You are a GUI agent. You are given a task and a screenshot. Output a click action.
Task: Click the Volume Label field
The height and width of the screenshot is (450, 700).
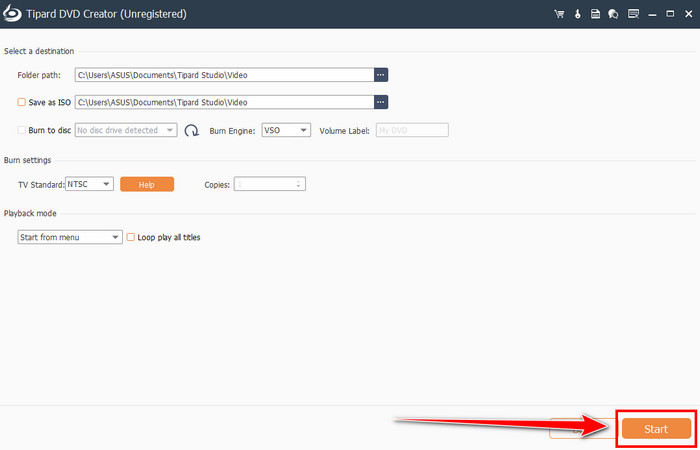coord(412,130)
